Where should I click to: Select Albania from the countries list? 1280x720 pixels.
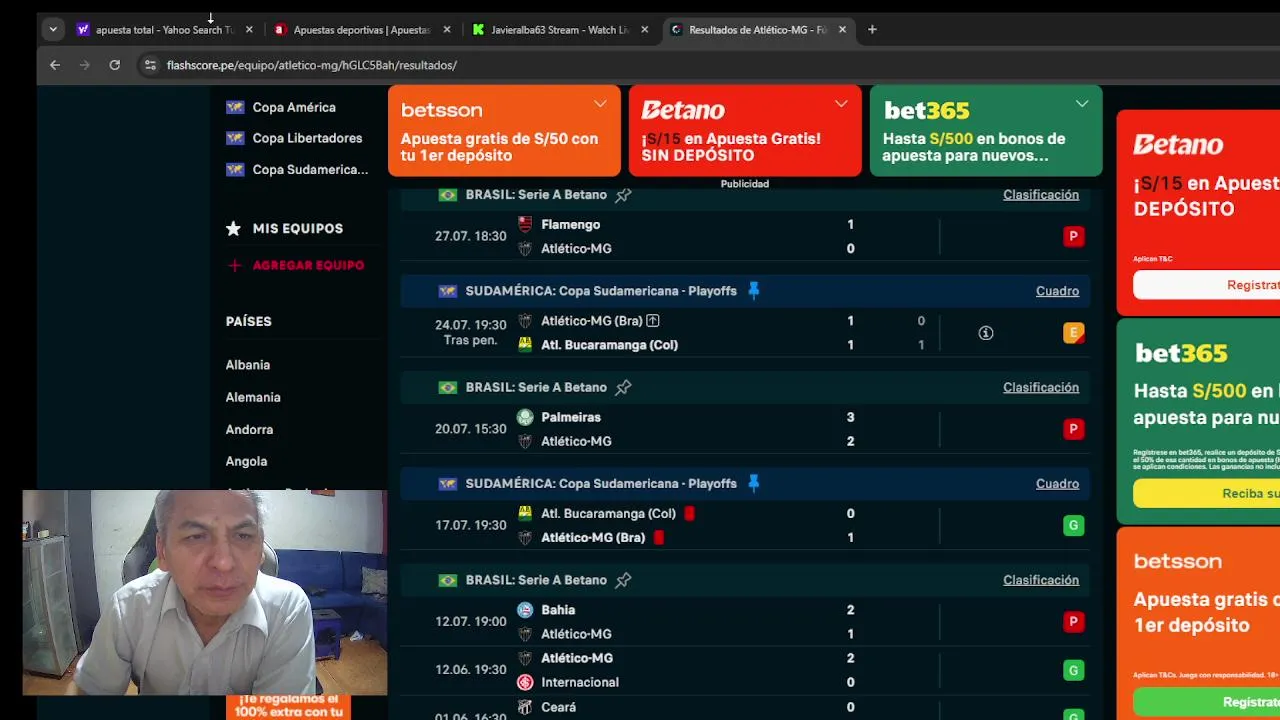click(248, 365)
